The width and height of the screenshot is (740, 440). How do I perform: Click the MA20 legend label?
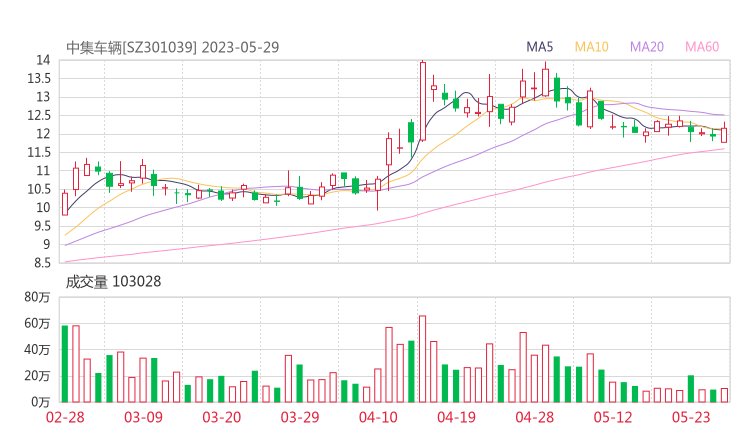[x=647, y=47]
